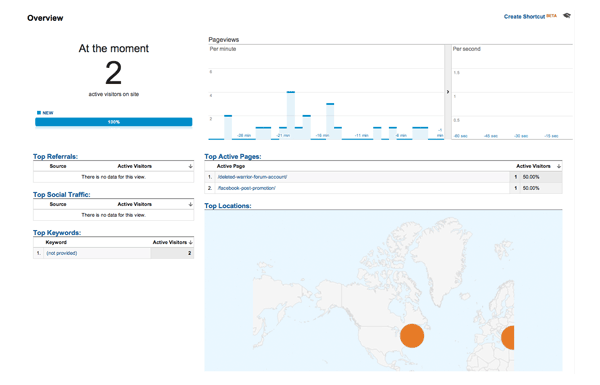This screenshot has width=600, height=385.
Task: Click the Source header in Top Social Traffic
Action: pos(58,204)
